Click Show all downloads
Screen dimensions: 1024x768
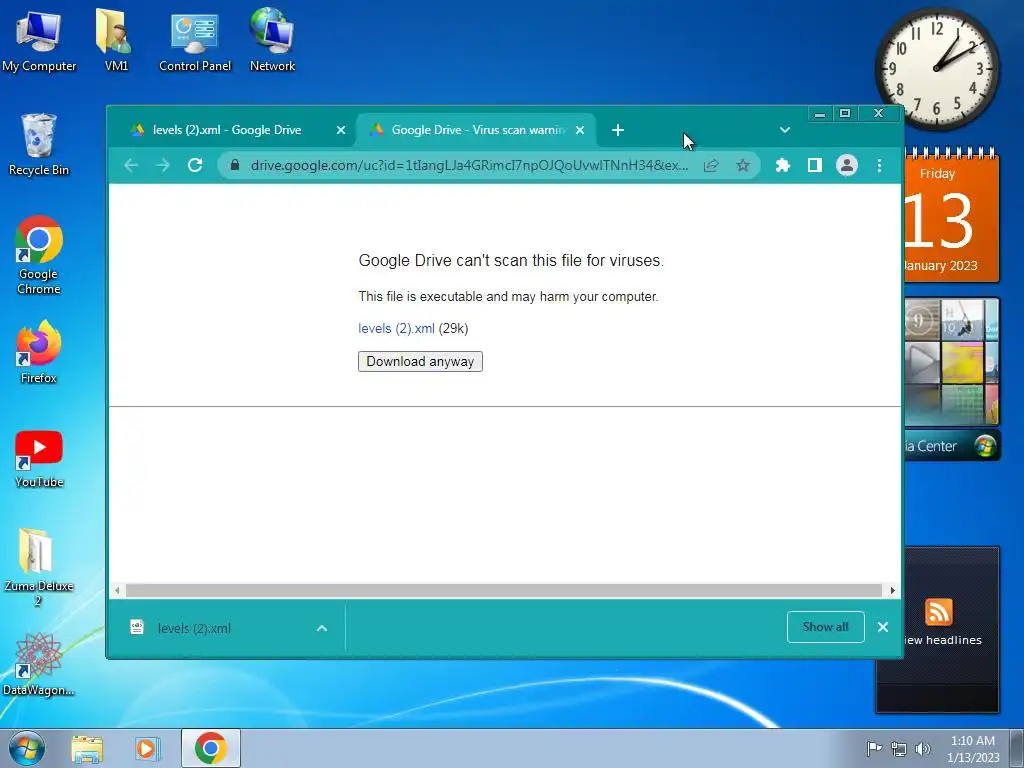(x=825, y=627)
